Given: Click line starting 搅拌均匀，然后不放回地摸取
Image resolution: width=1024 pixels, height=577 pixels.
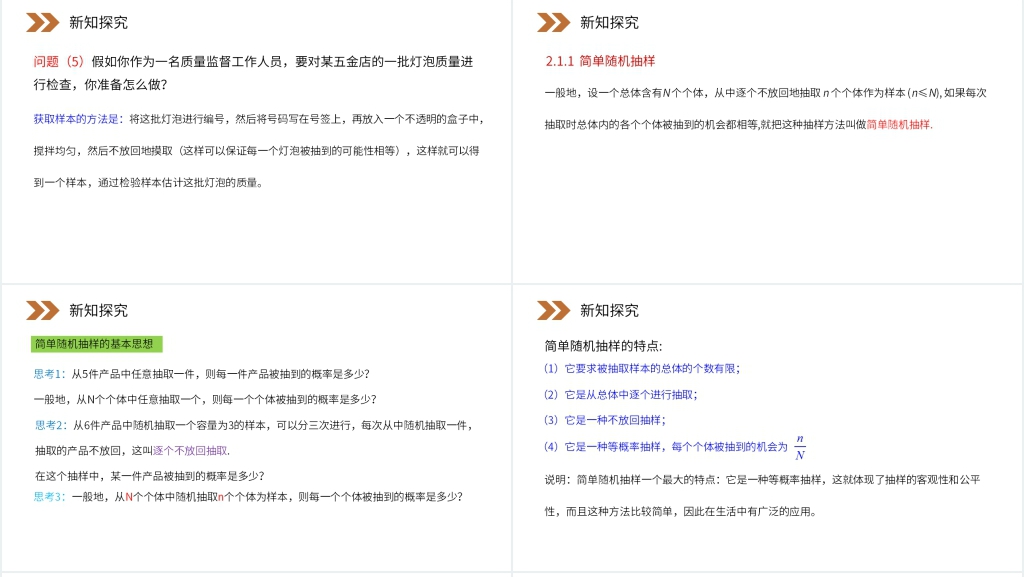Looking at the screenshot, I should (x=257, y=151).
